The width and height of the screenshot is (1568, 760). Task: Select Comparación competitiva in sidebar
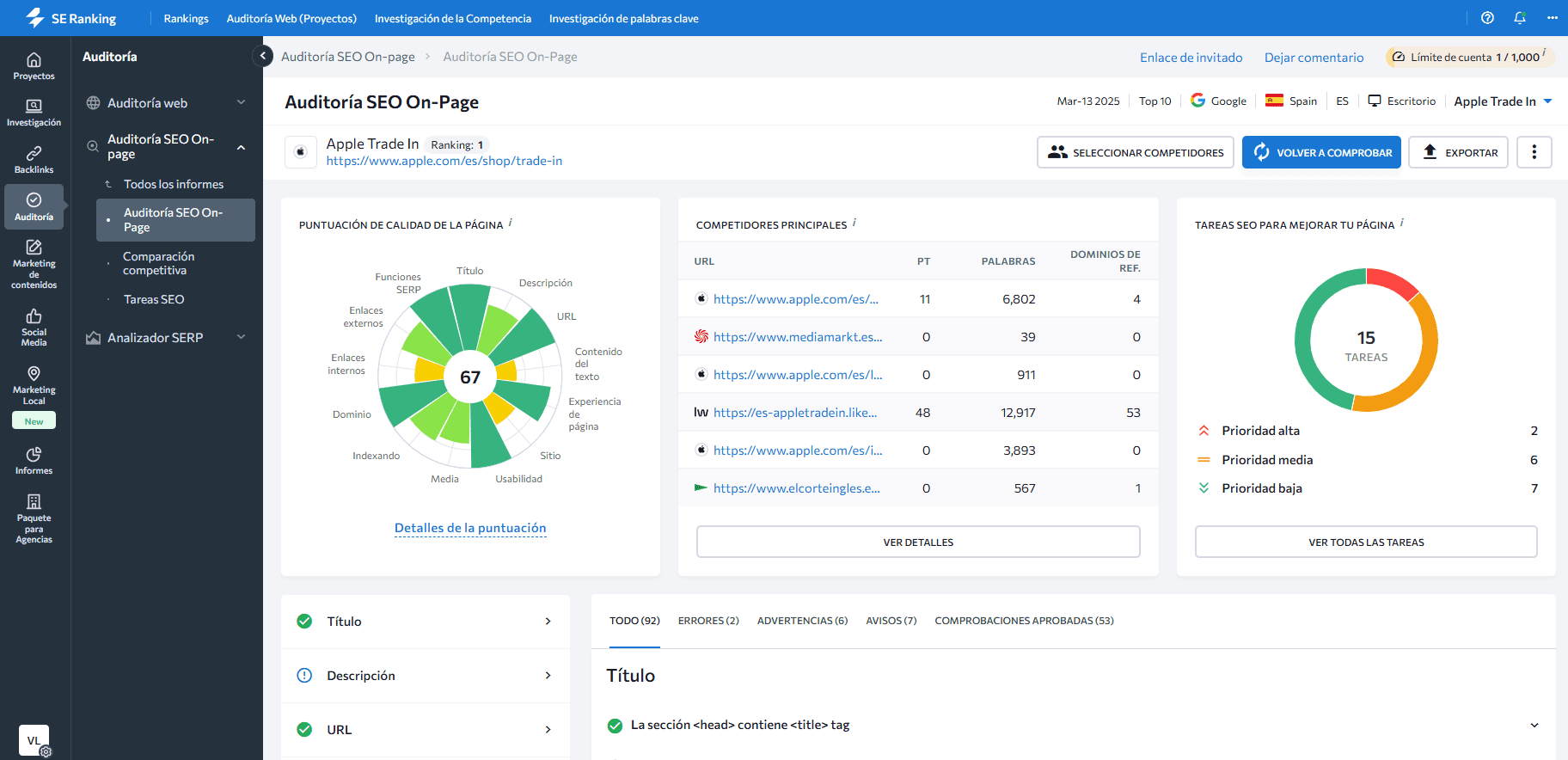coord(159,263)
